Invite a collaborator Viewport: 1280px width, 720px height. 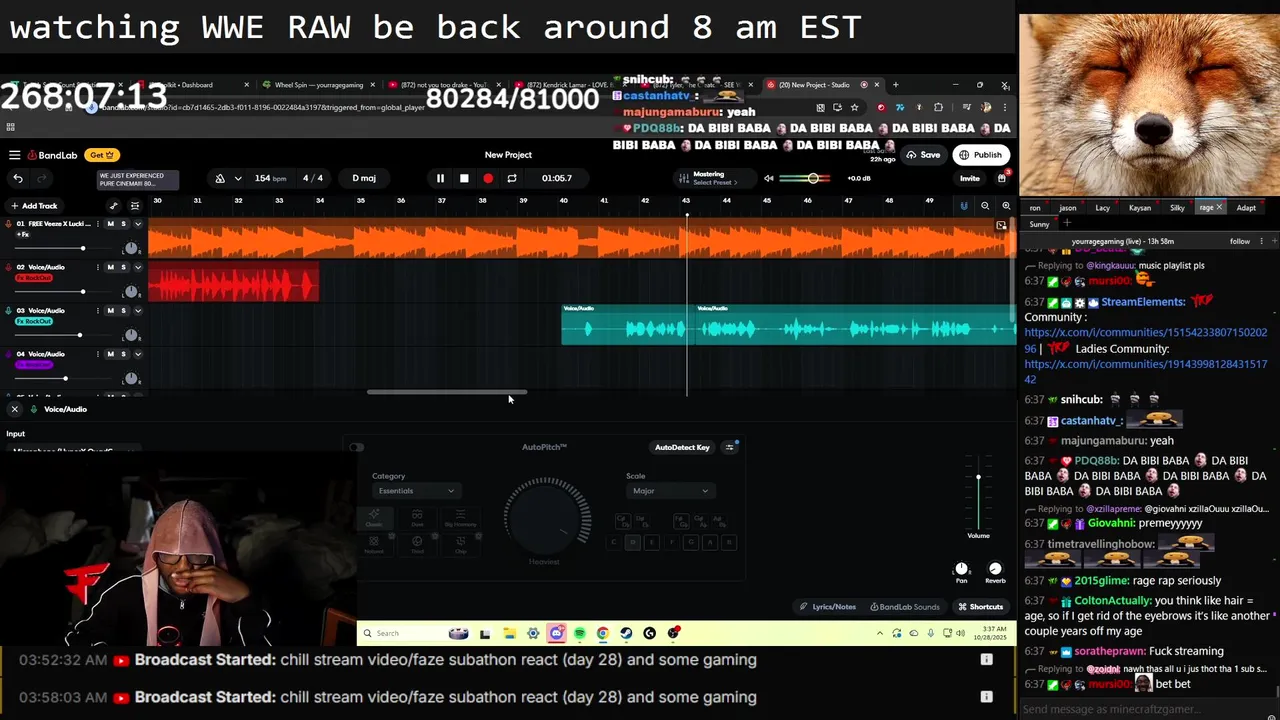pyautogui.click(x=970, y=178)
